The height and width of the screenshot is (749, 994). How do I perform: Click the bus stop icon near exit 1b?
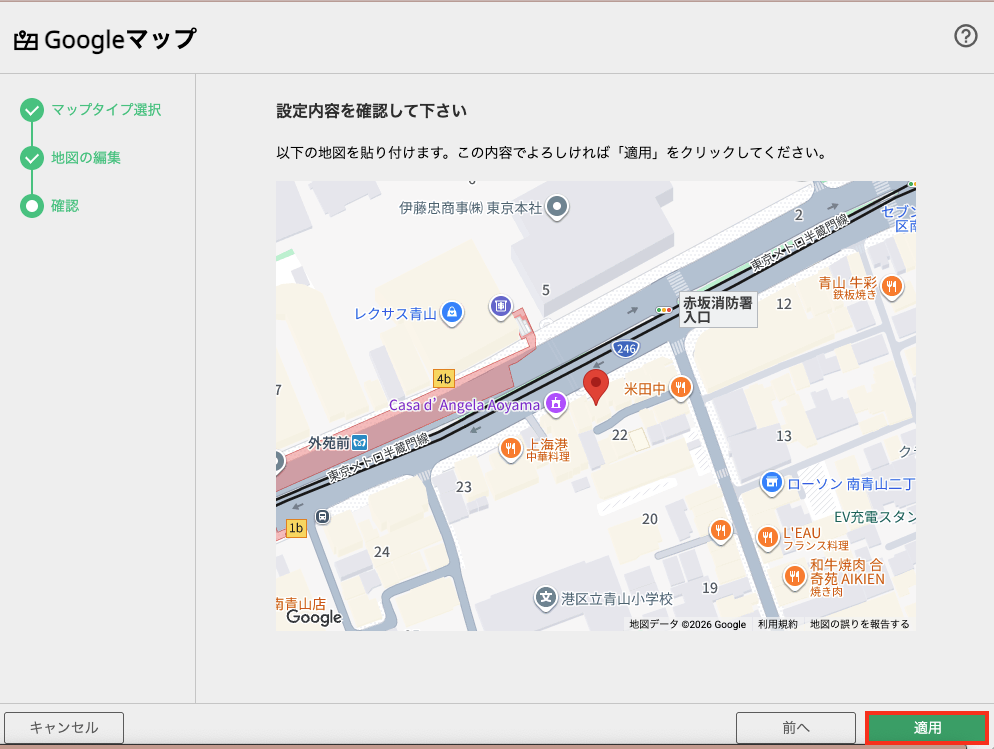pyautogui.click(x=322, y=516)
